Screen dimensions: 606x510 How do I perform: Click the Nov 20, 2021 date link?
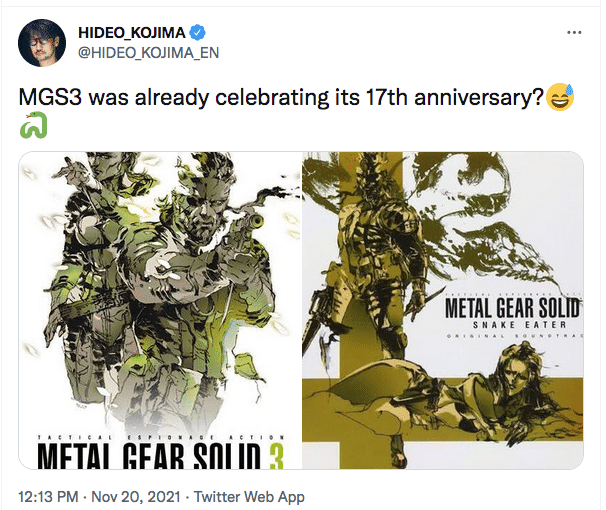[136, 496]
